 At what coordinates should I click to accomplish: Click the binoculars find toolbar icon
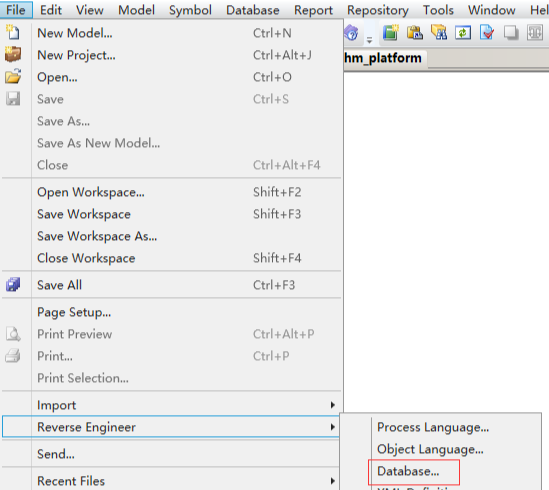pyautogui.click(x=439, y=33)
